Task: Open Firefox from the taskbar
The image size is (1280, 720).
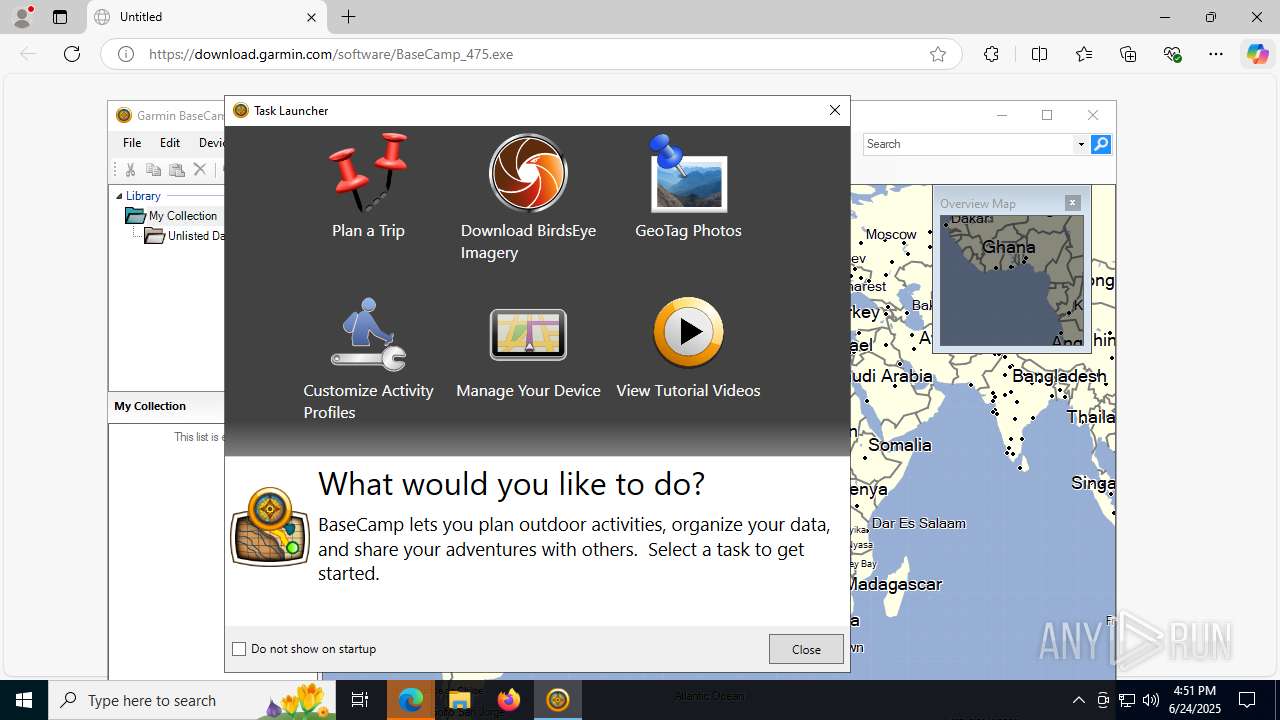Action: coord(509,700)
